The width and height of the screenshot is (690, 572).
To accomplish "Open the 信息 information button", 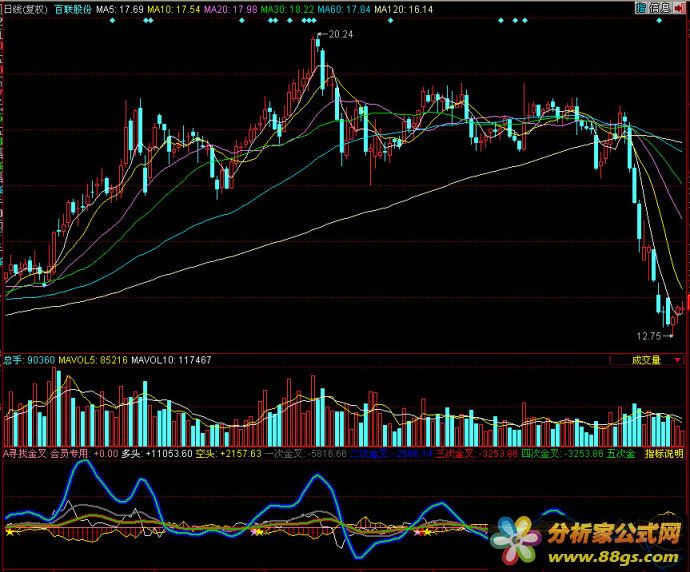I will pos(659,8).
